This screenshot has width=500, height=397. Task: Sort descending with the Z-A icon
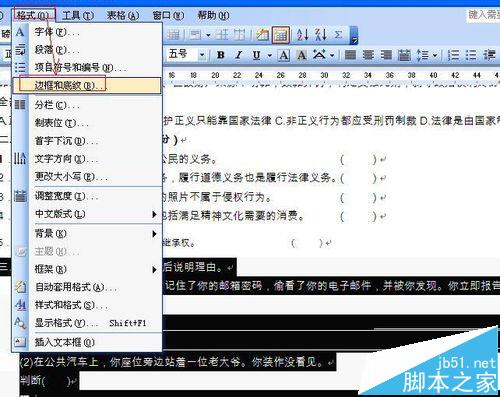point(321,35)
